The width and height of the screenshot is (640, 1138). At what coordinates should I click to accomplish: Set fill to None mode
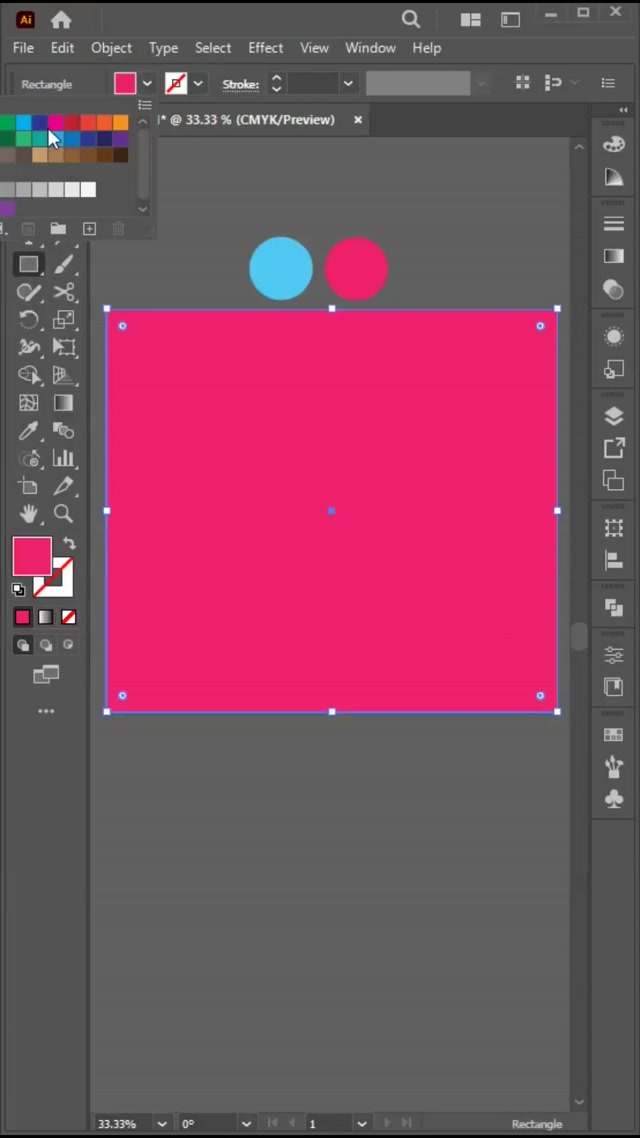coord(69,617)
